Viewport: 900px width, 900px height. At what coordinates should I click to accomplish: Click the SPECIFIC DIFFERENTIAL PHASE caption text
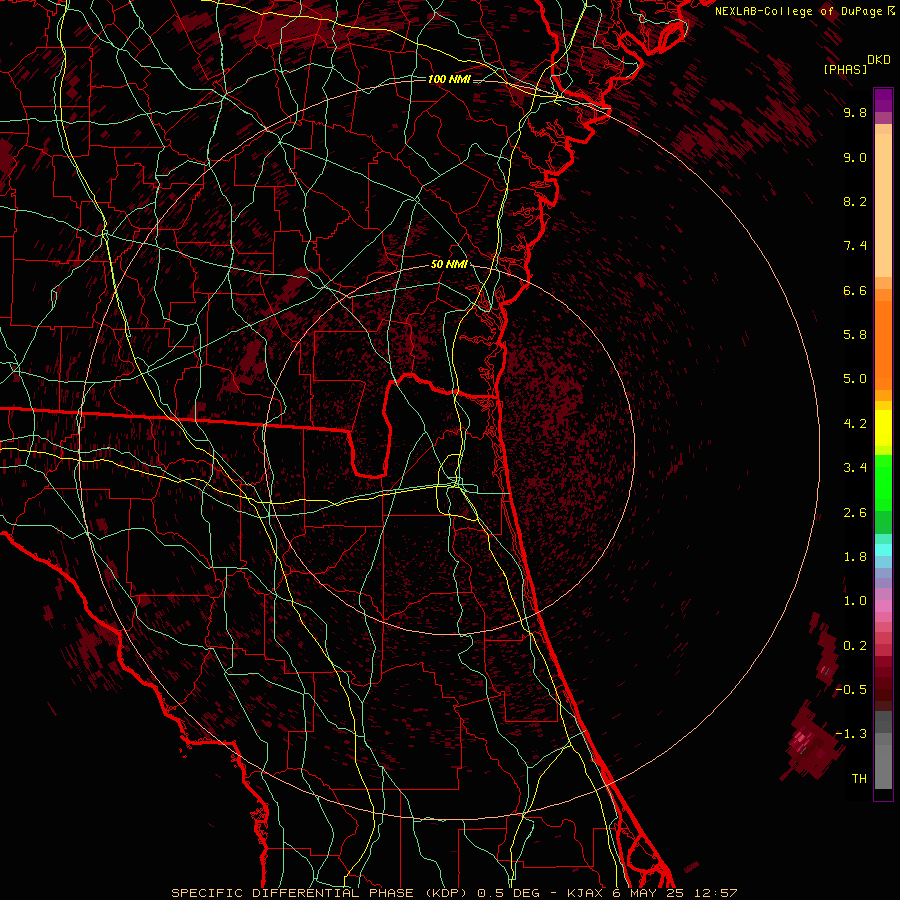[292, 893]
